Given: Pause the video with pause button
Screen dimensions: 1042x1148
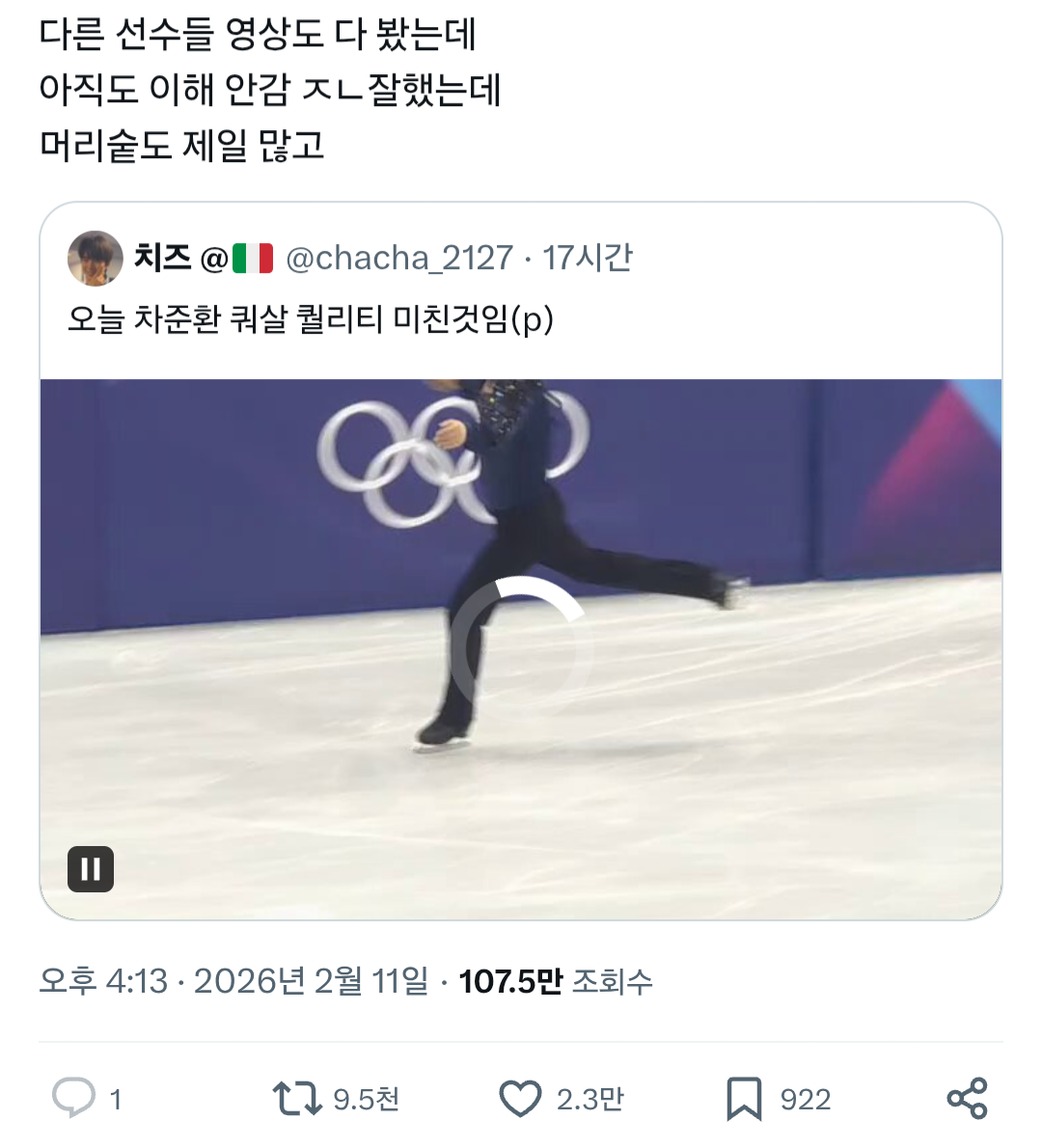Looking at the screenshot, I should click(91, 869).
